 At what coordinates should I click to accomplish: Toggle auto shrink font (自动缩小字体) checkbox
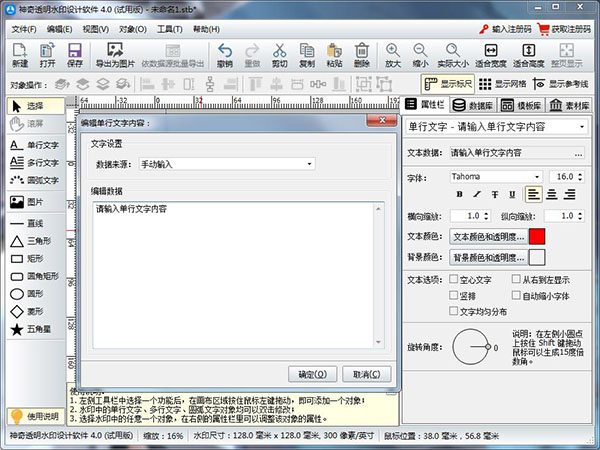click(515, 296)
